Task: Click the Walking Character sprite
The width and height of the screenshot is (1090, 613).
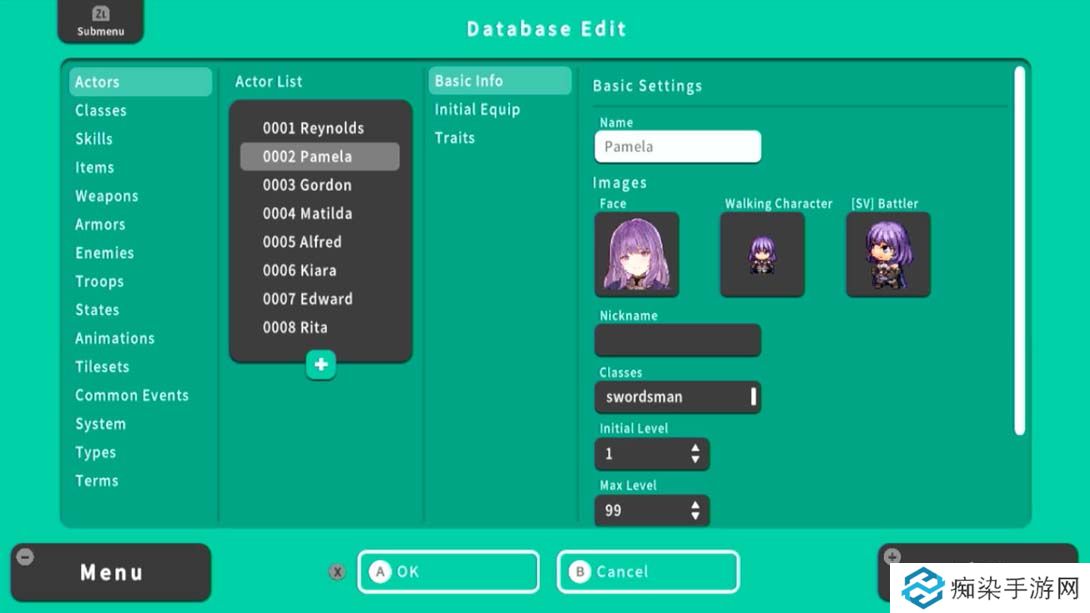Action: tap(762, 254)
